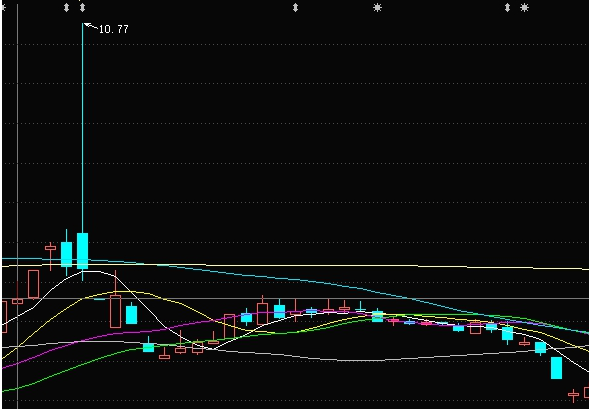This screenshot has height=411, width=589.
Task: Select the cyan candle just before the tall-wick candle
Action: (66, 254)
